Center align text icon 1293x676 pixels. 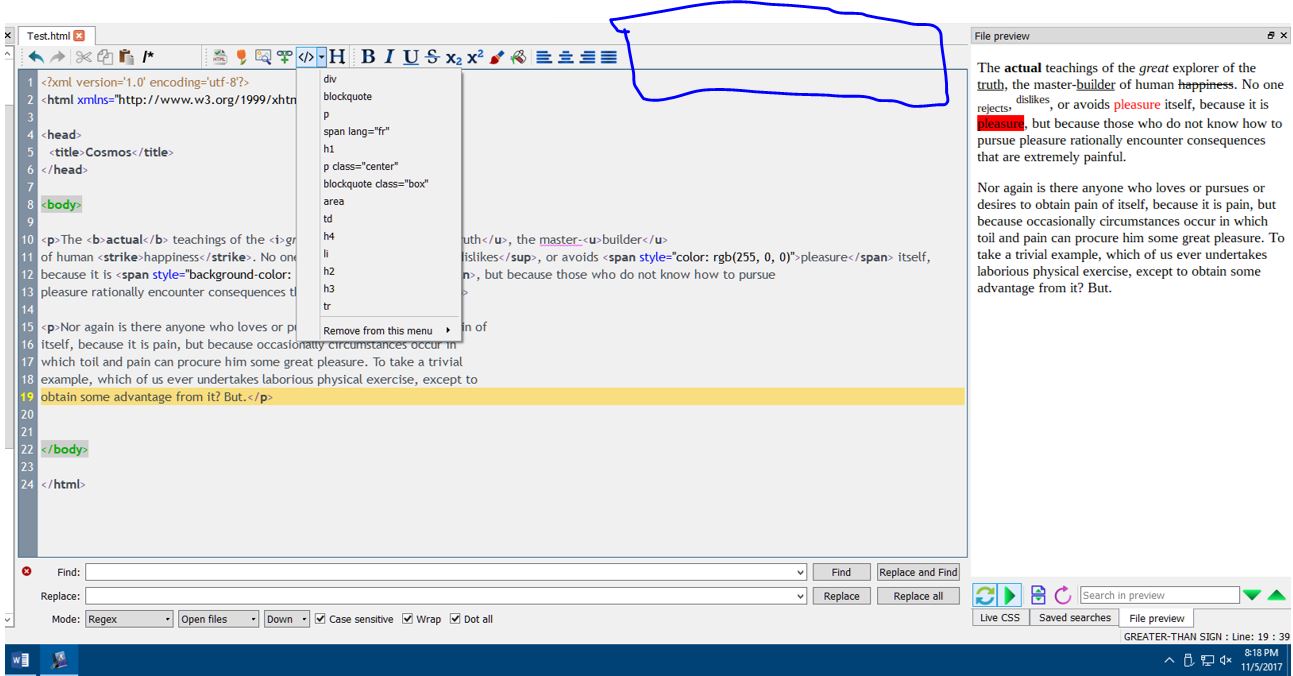pos(565,57)
